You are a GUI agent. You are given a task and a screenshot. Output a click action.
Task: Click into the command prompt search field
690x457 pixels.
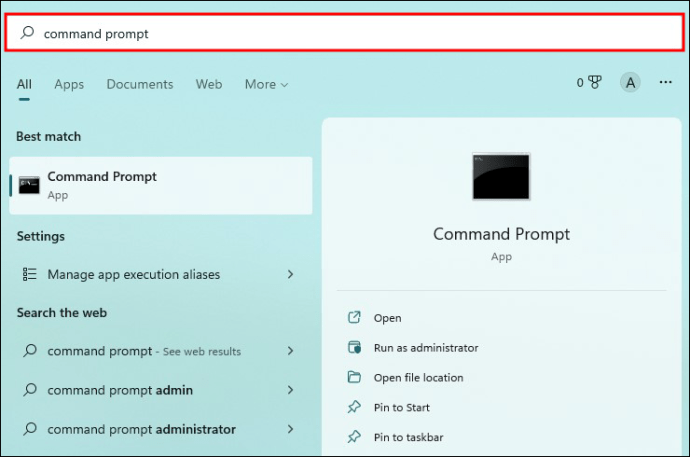tap(345, 33)
